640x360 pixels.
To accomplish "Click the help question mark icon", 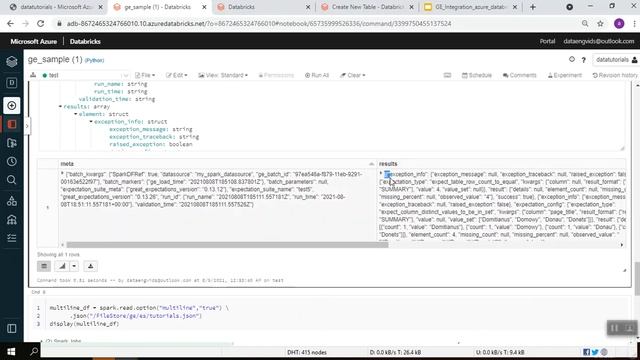I will pyautogui.click(x=584, y=60).
